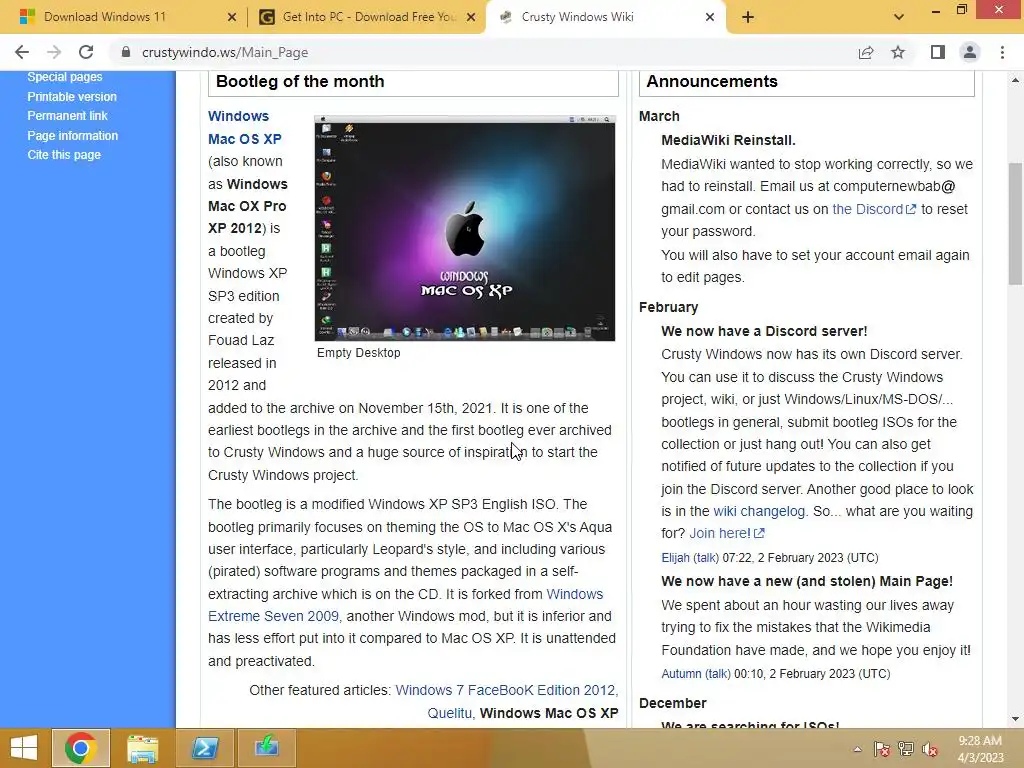Open the Mac OS XP desktop screenshot thumbnail
1024x768 pixels.
coord(464,228)
